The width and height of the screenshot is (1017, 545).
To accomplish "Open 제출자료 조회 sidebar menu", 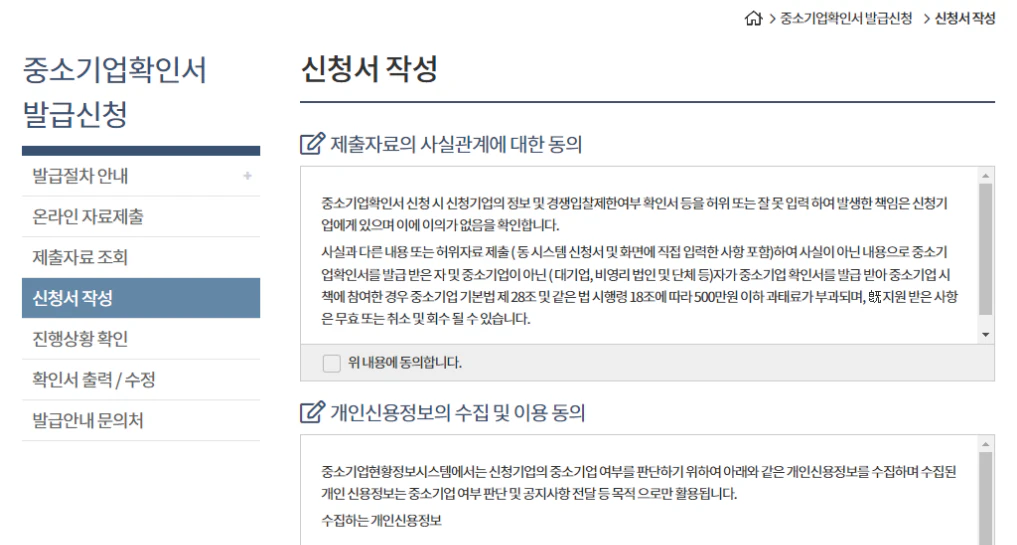I will pos(141,258).
